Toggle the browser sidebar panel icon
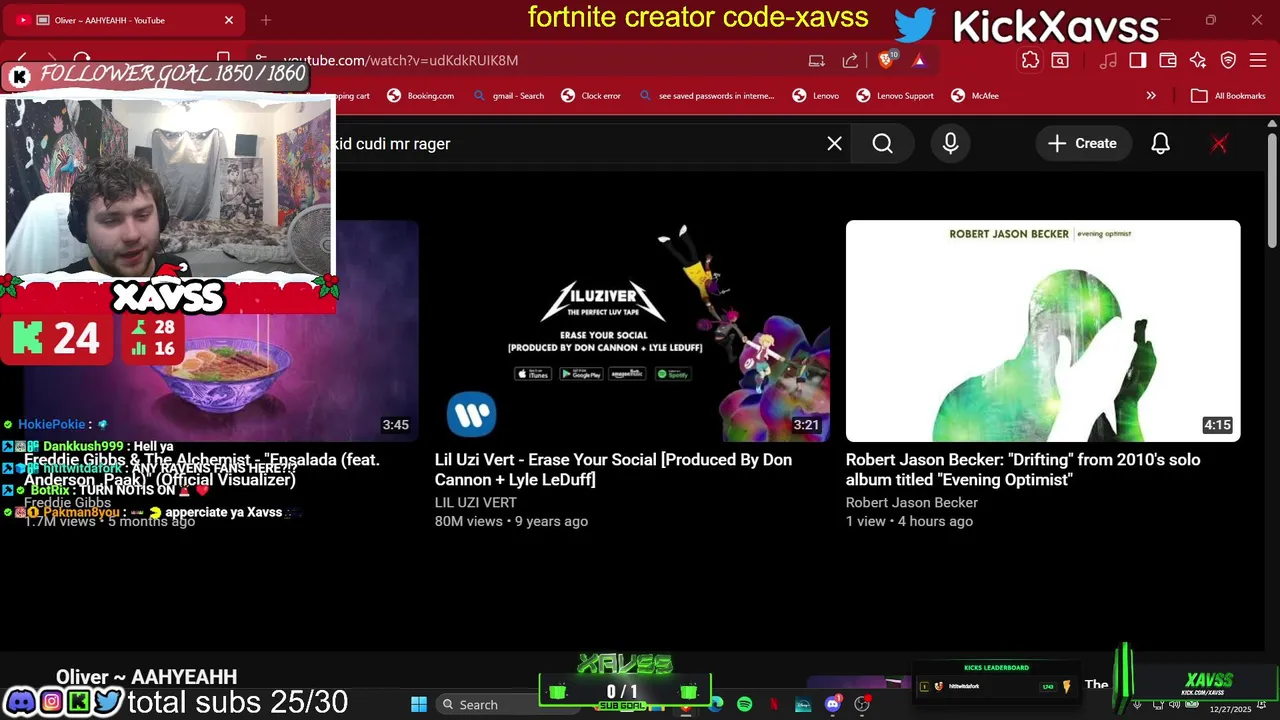Viewport: 1280px width, 720px height. [1138, 60]
